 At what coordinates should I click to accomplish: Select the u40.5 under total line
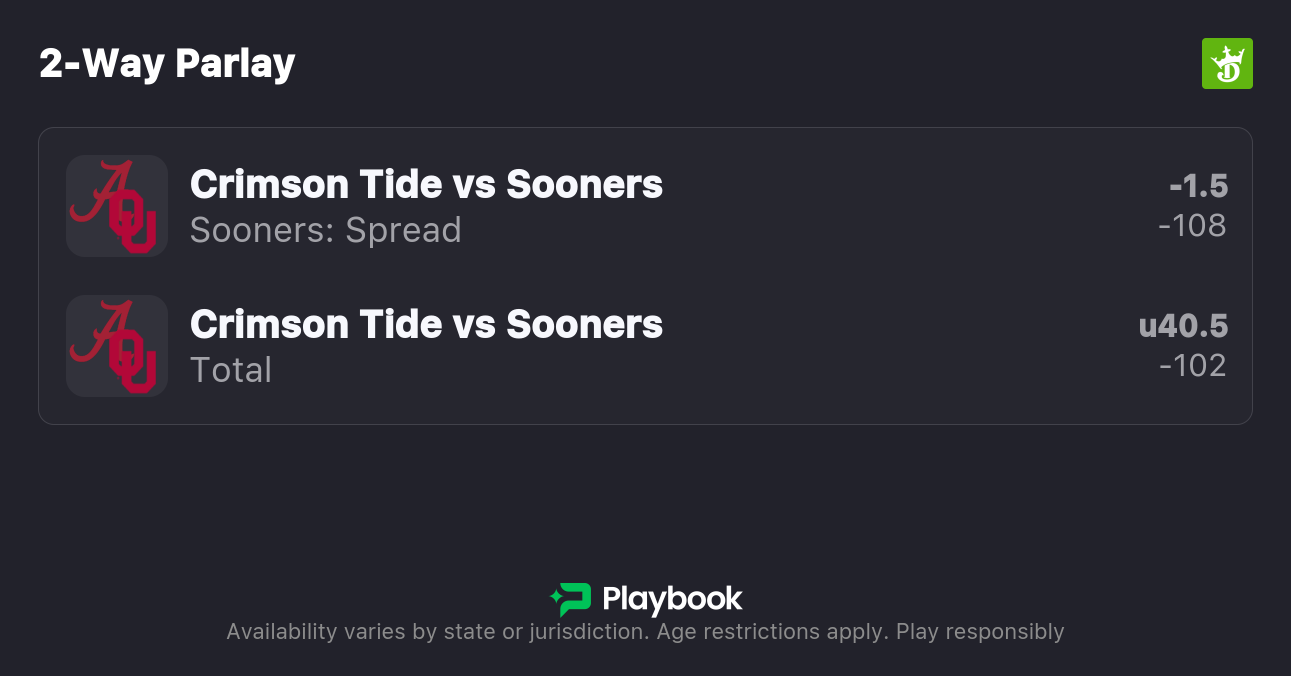click(1183, 326)
